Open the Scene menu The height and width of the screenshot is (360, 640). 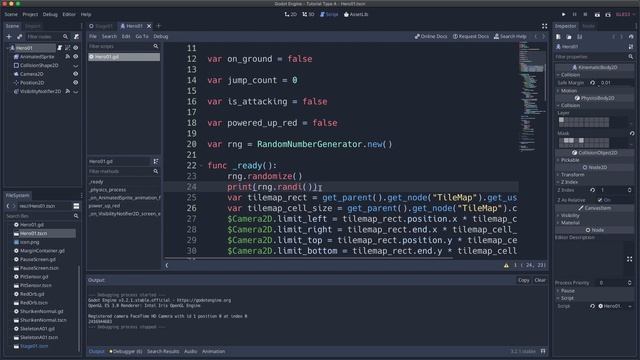coord(11,14)
